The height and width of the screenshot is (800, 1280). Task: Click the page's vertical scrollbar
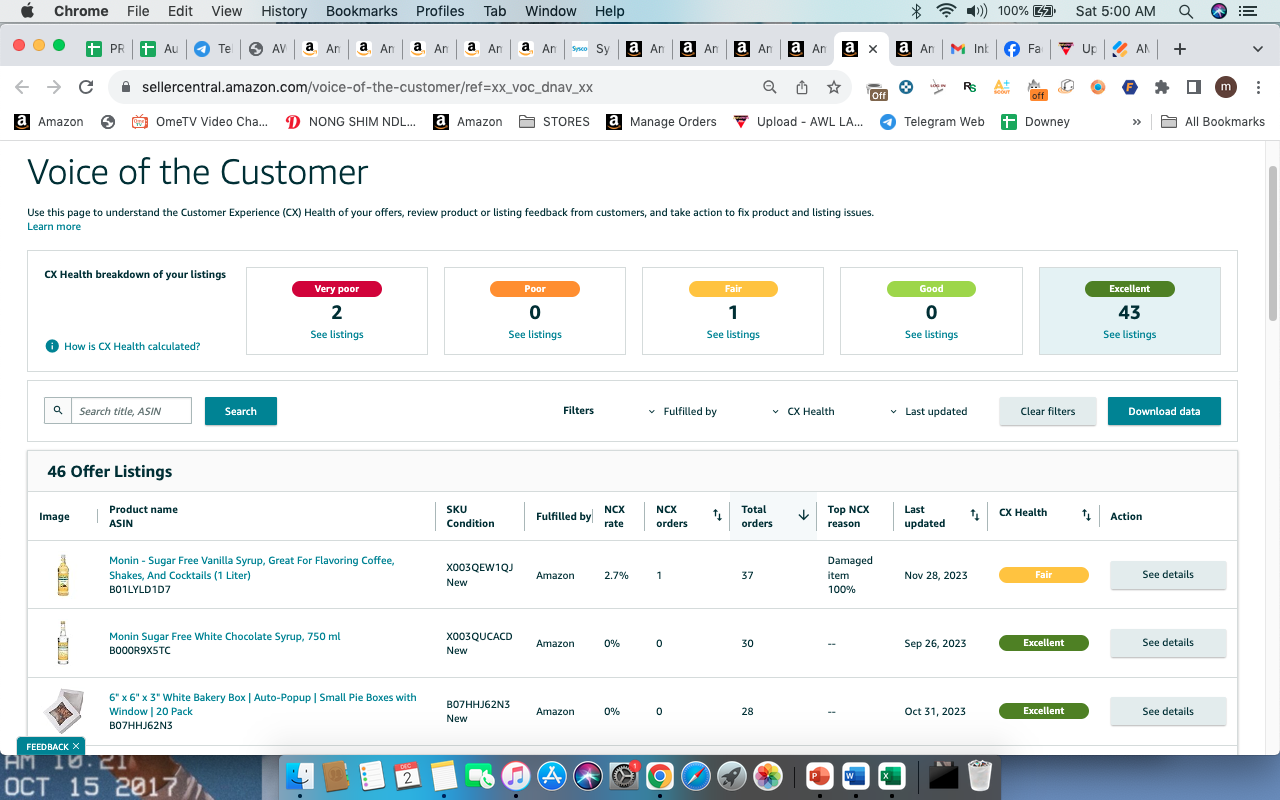[1273, 245]
